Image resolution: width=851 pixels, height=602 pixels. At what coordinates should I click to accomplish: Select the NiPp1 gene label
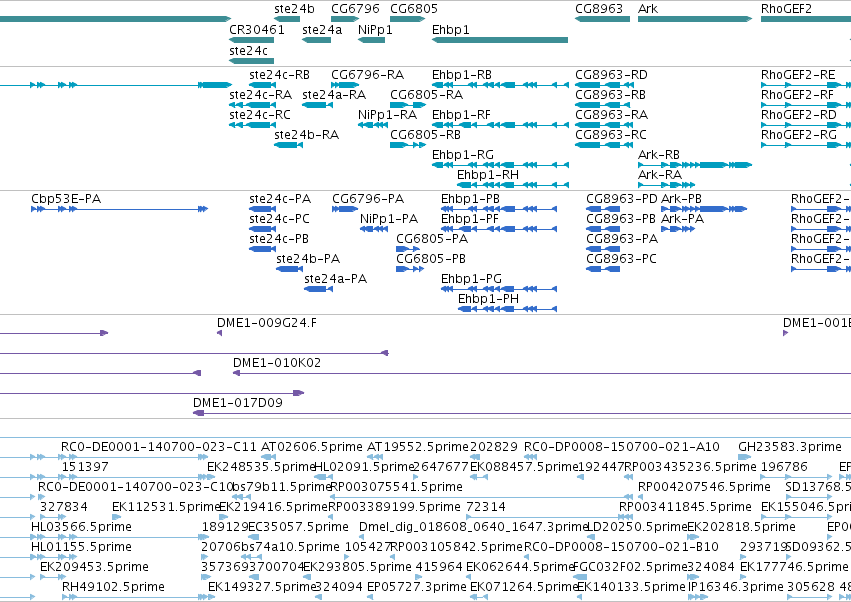pos(375,30)
